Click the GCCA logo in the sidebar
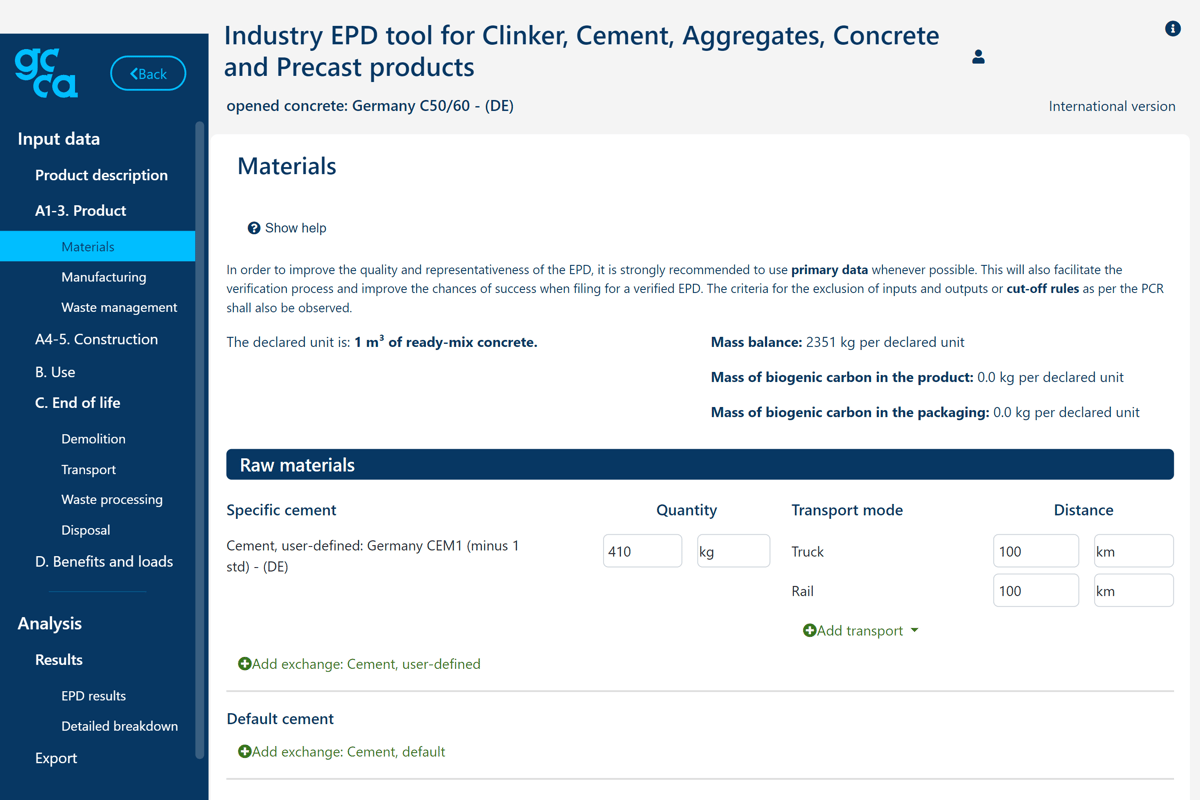Viewport: 1200px width, 800px height. [44, 73]
